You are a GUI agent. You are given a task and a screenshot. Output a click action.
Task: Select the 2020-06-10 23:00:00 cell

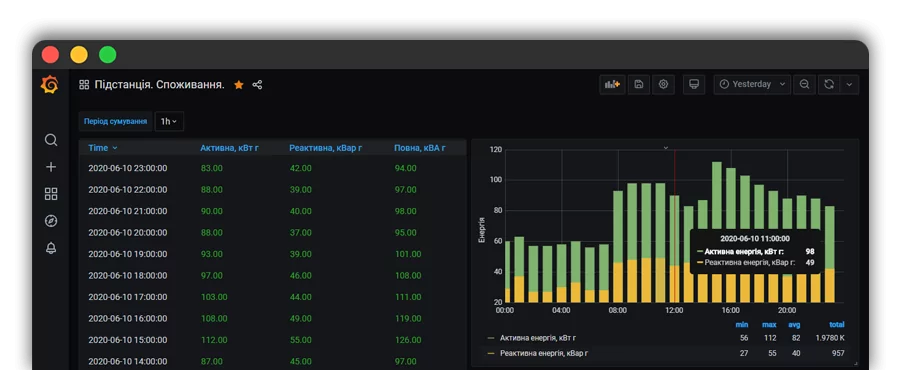coord(127,168)
